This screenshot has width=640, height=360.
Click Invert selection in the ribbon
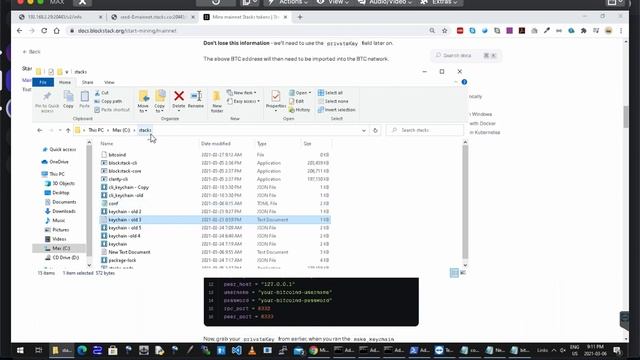coord(337,110)
